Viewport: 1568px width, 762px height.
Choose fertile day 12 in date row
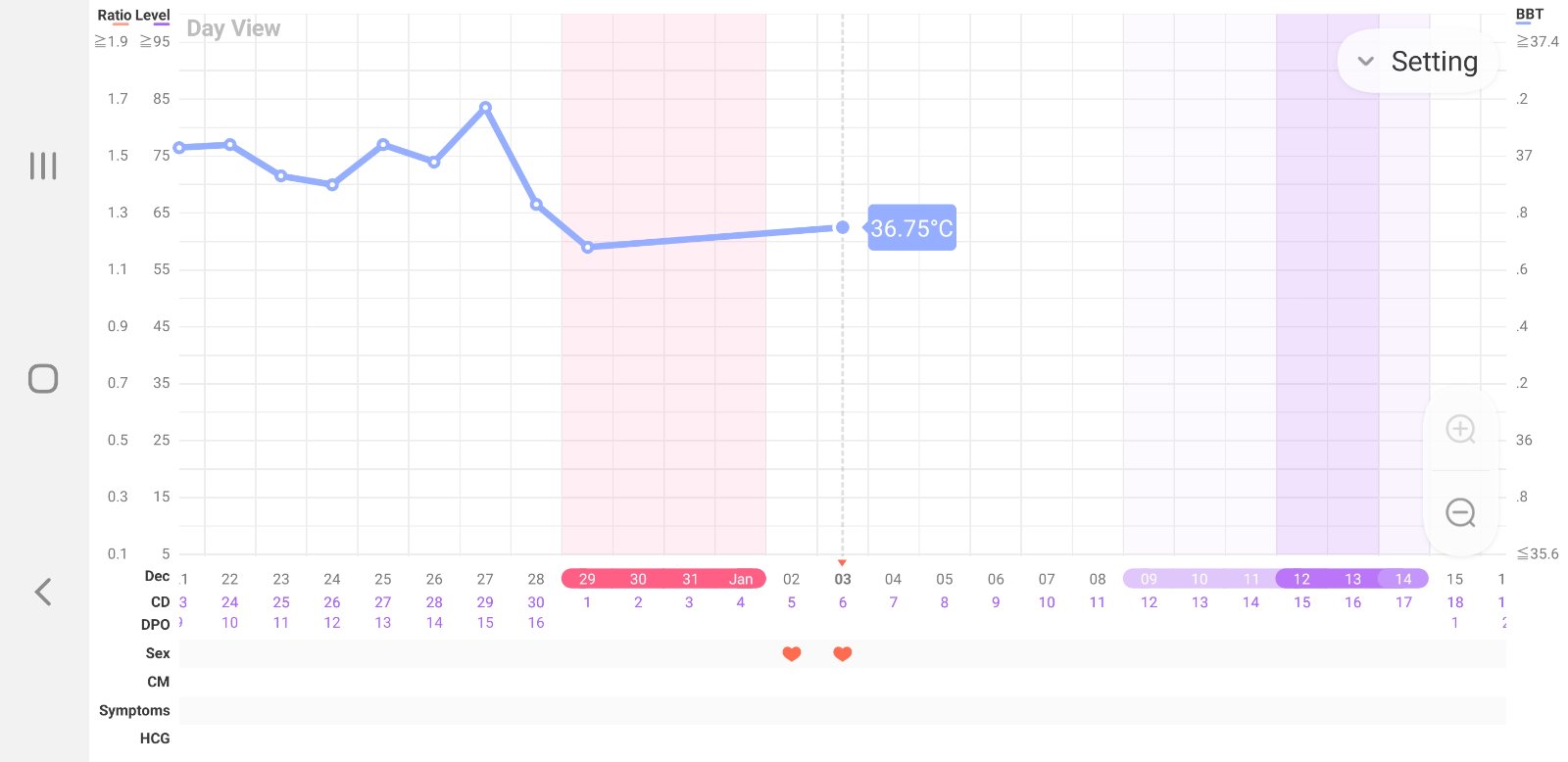(x=1301, y=579)
